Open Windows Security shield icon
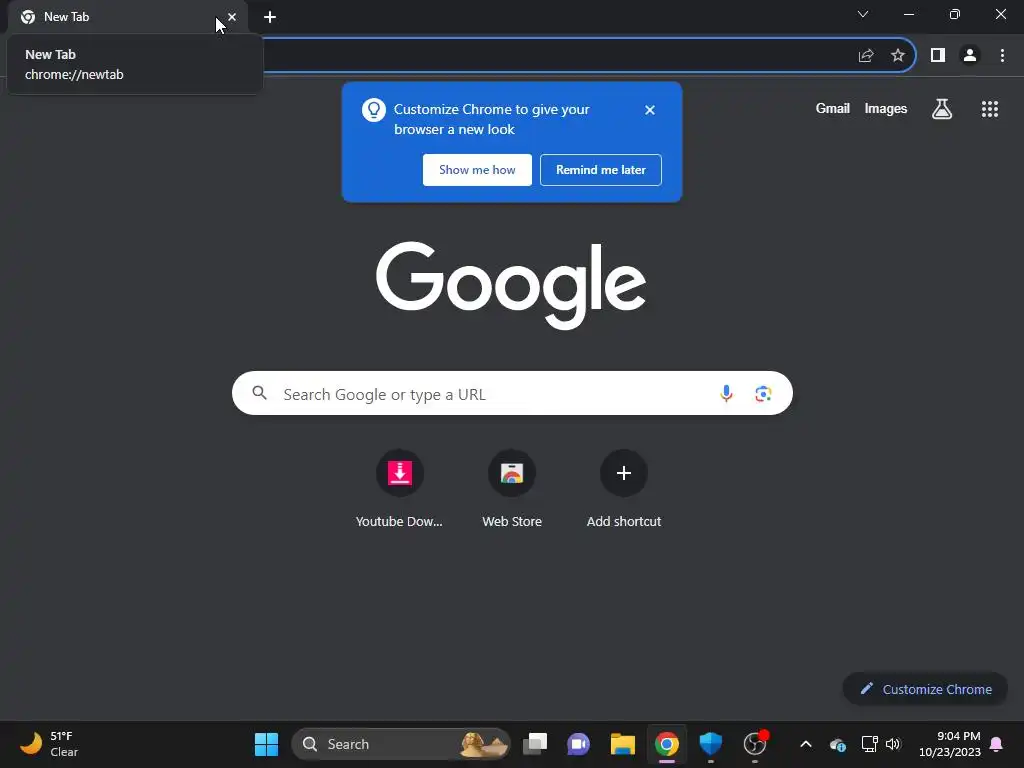 pyautogui.click(x=711, y=744)
